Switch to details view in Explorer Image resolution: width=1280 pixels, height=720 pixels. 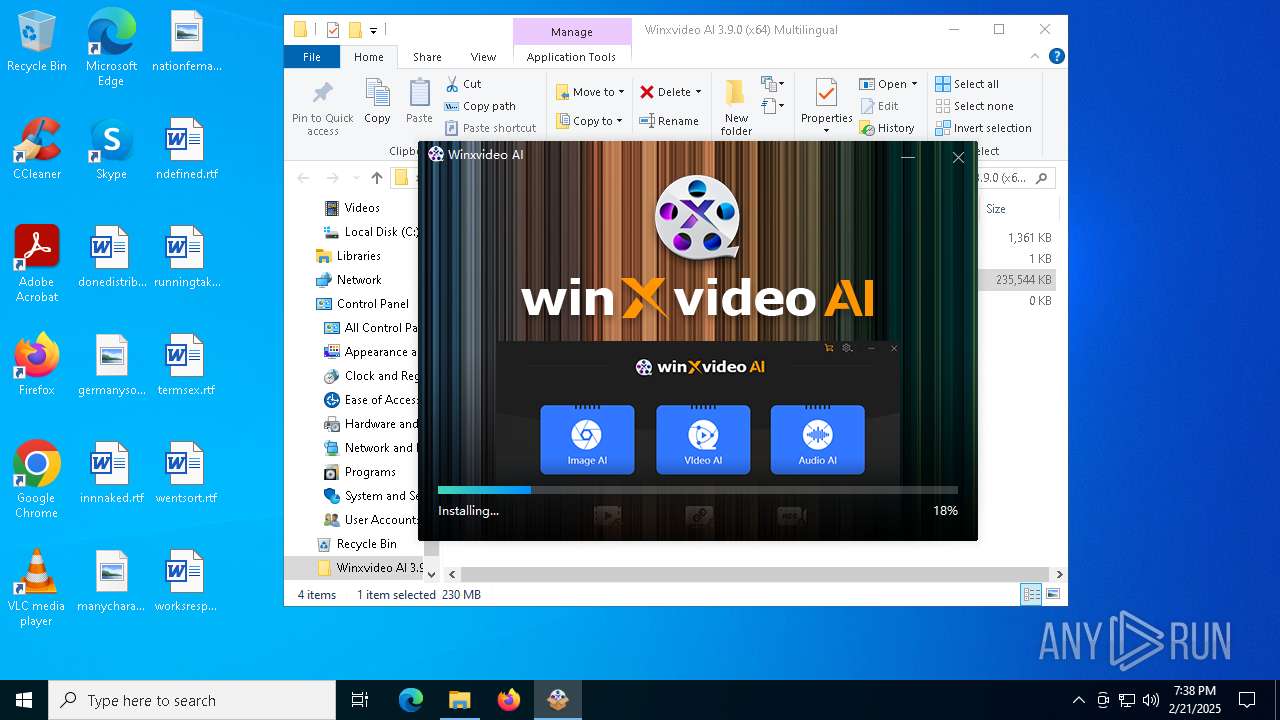point(1030,594)
